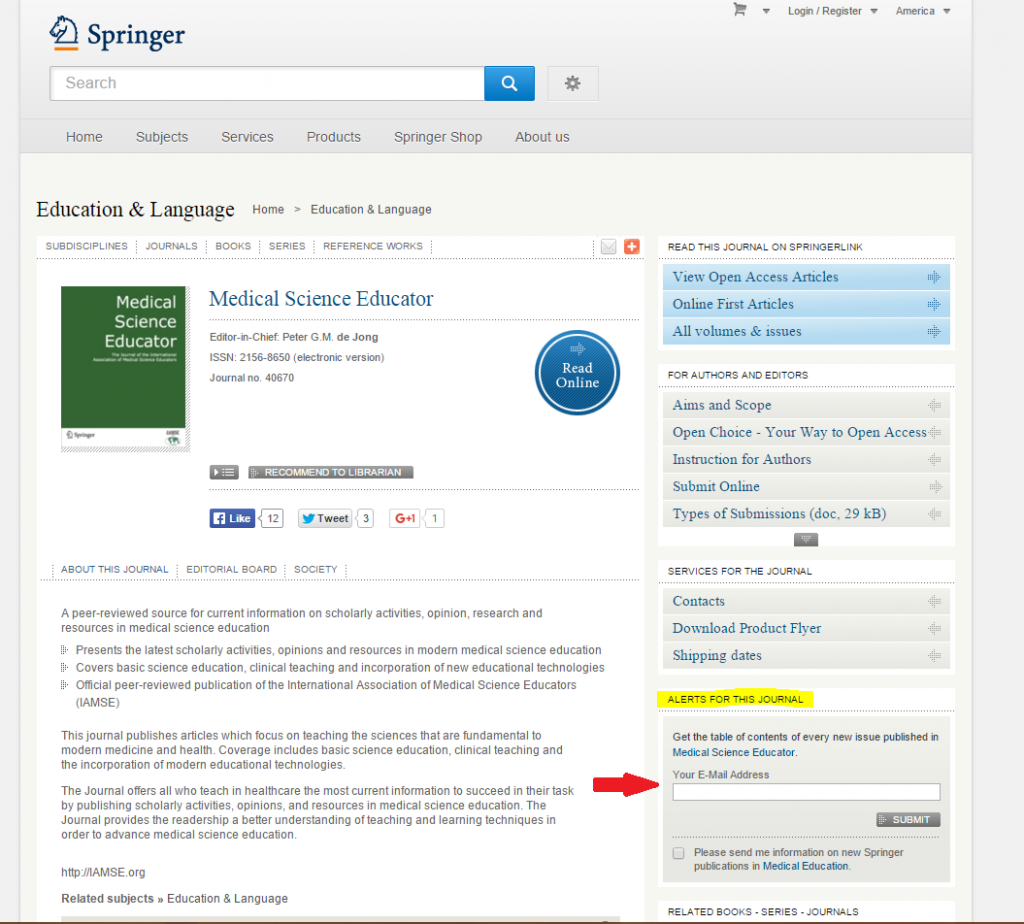The width and height of the screenshot is (1024, 924).
Task: Click Medical Science Educator link in alerts box
Action: pyautogui.click(x=734, y=753)
